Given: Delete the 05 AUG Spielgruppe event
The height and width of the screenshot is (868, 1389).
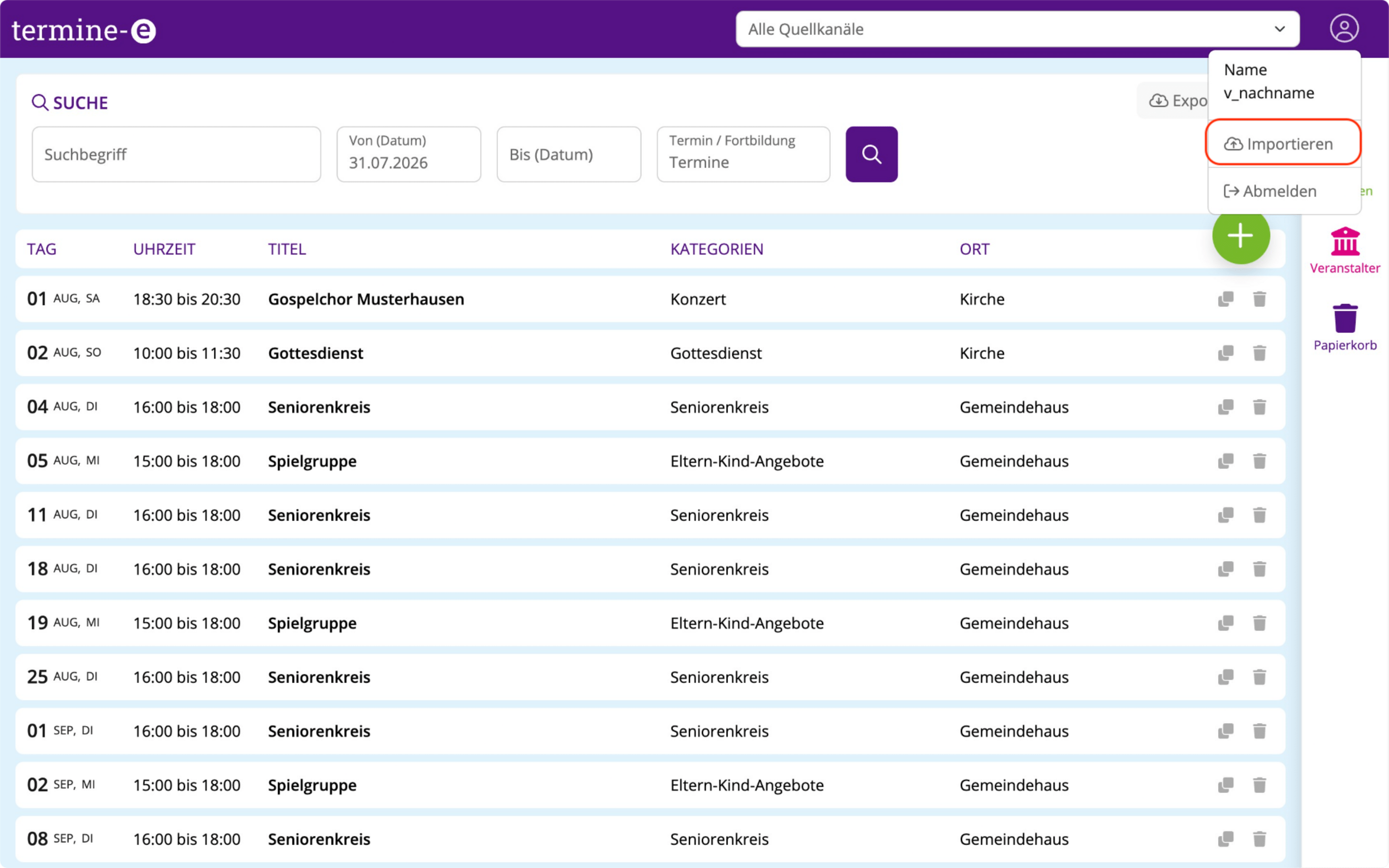Looking at the screenshot, I should [x=1259, y=461].
